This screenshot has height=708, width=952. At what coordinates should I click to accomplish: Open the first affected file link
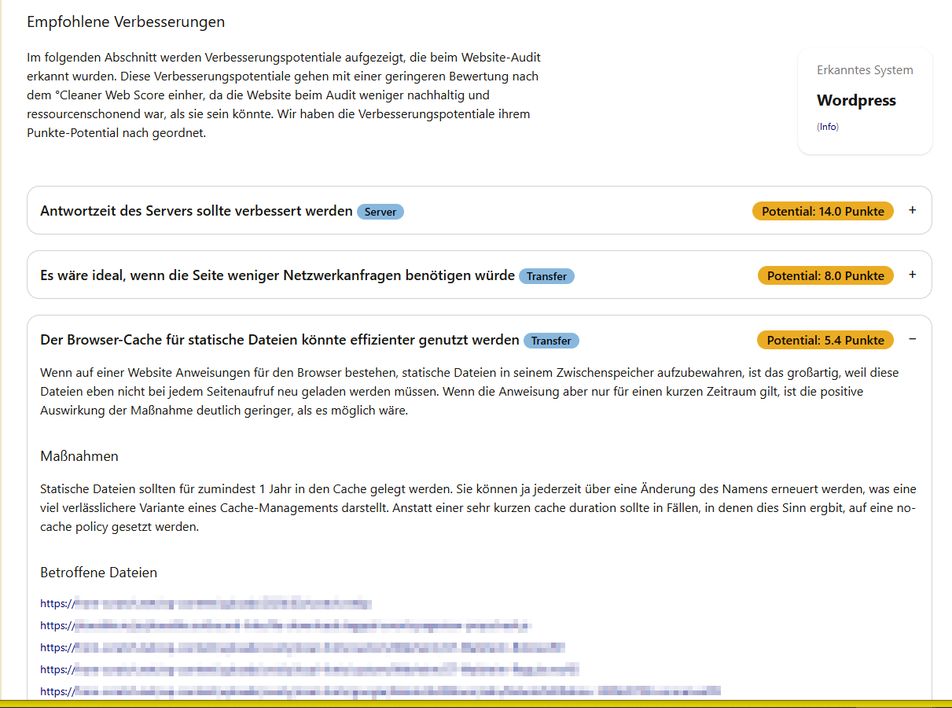206,604
